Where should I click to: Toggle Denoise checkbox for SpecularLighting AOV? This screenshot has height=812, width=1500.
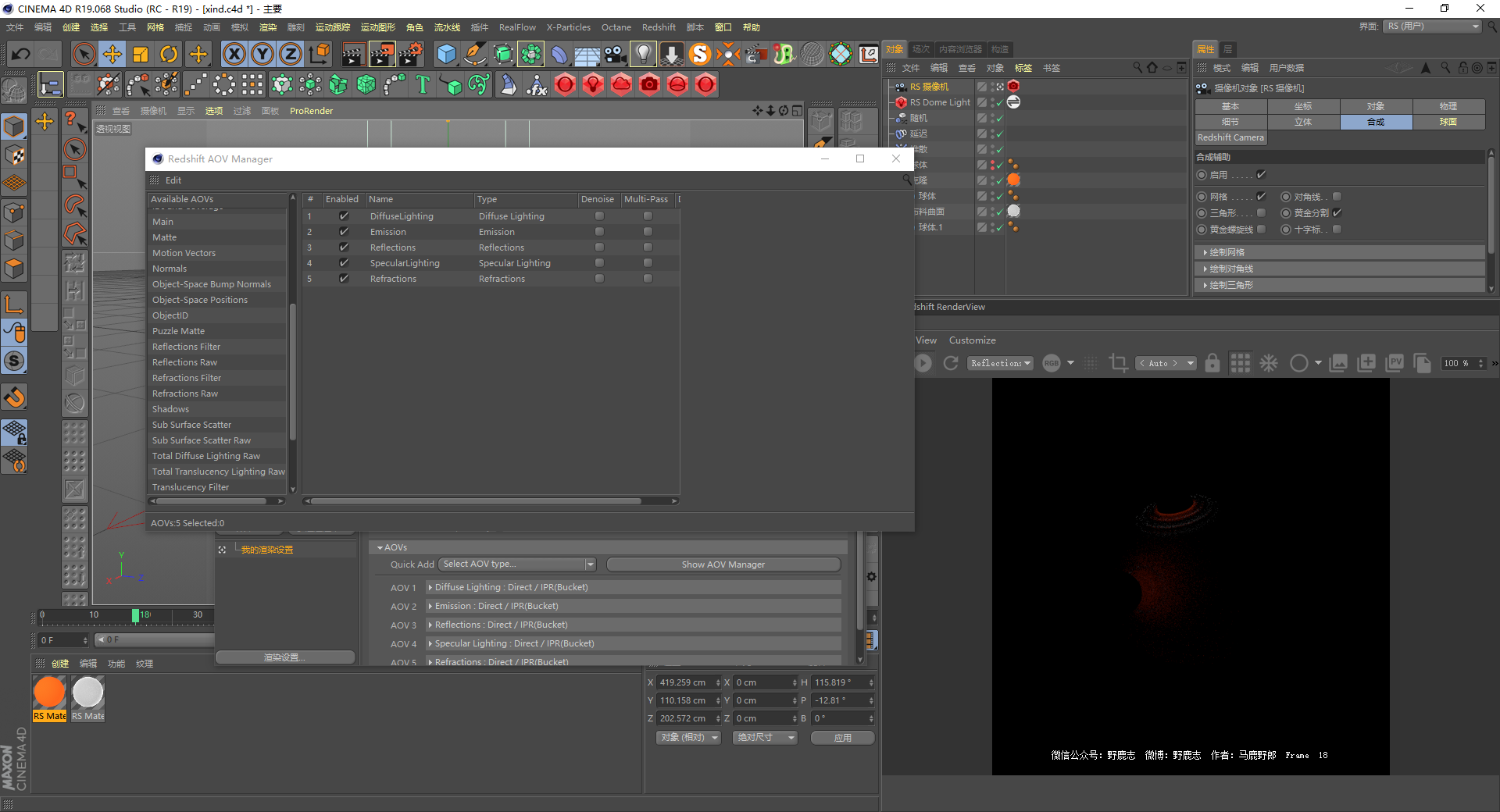click(599, 263)
